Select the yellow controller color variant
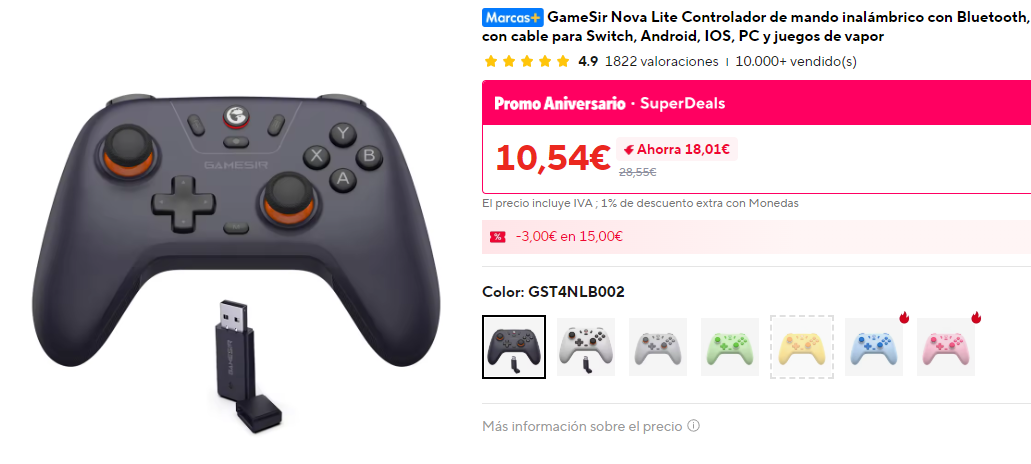Viewport: 1031px width, 464px height. coord(802,347)
